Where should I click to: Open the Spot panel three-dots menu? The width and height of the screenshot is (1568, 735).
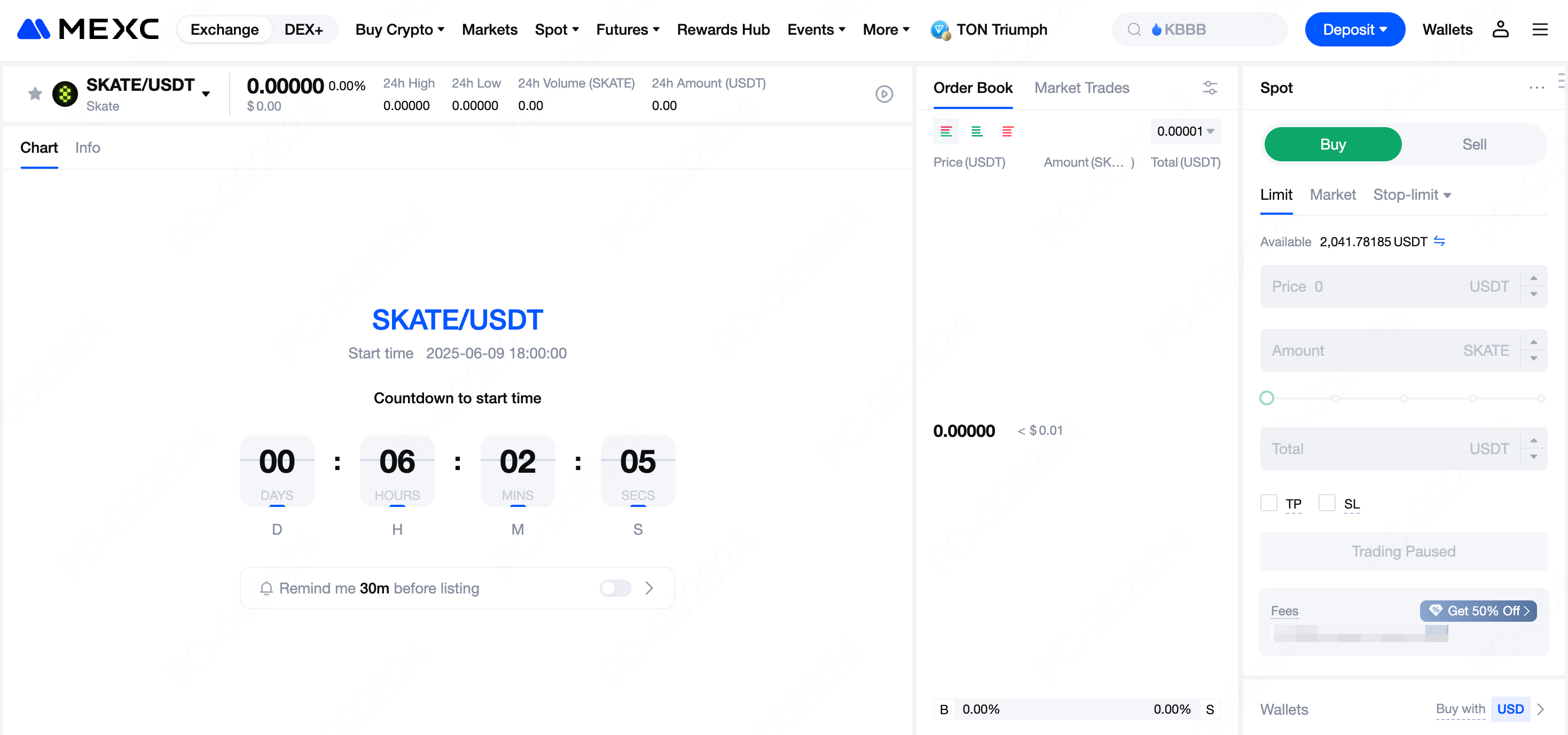[1536, 88]
